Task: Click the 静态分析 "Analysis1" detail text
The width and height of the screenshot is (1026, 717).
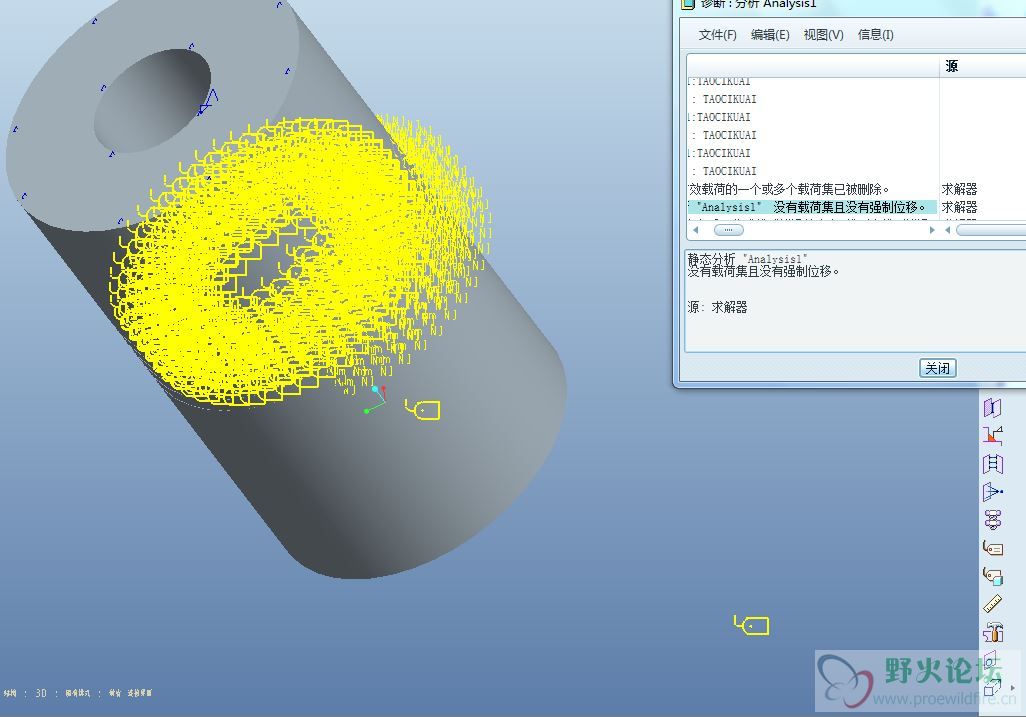Action: pos(747,259)
